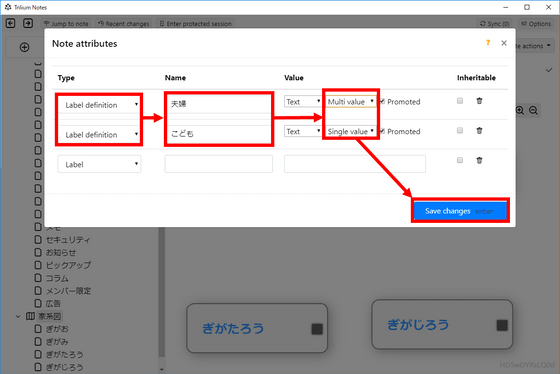The width and height of the screenshot is (560, 374).
Task: Delete the こども attribute row
Action: pos(479,130)
